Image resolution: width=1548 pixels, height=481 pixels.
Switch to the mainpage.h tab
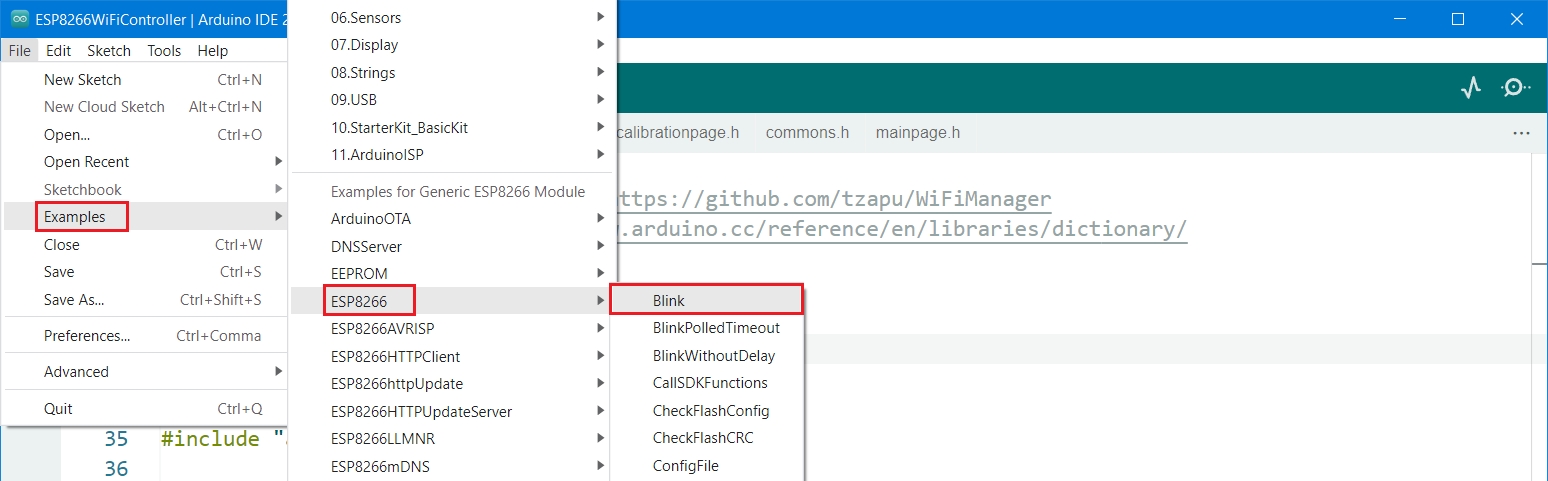coord(917,132)
